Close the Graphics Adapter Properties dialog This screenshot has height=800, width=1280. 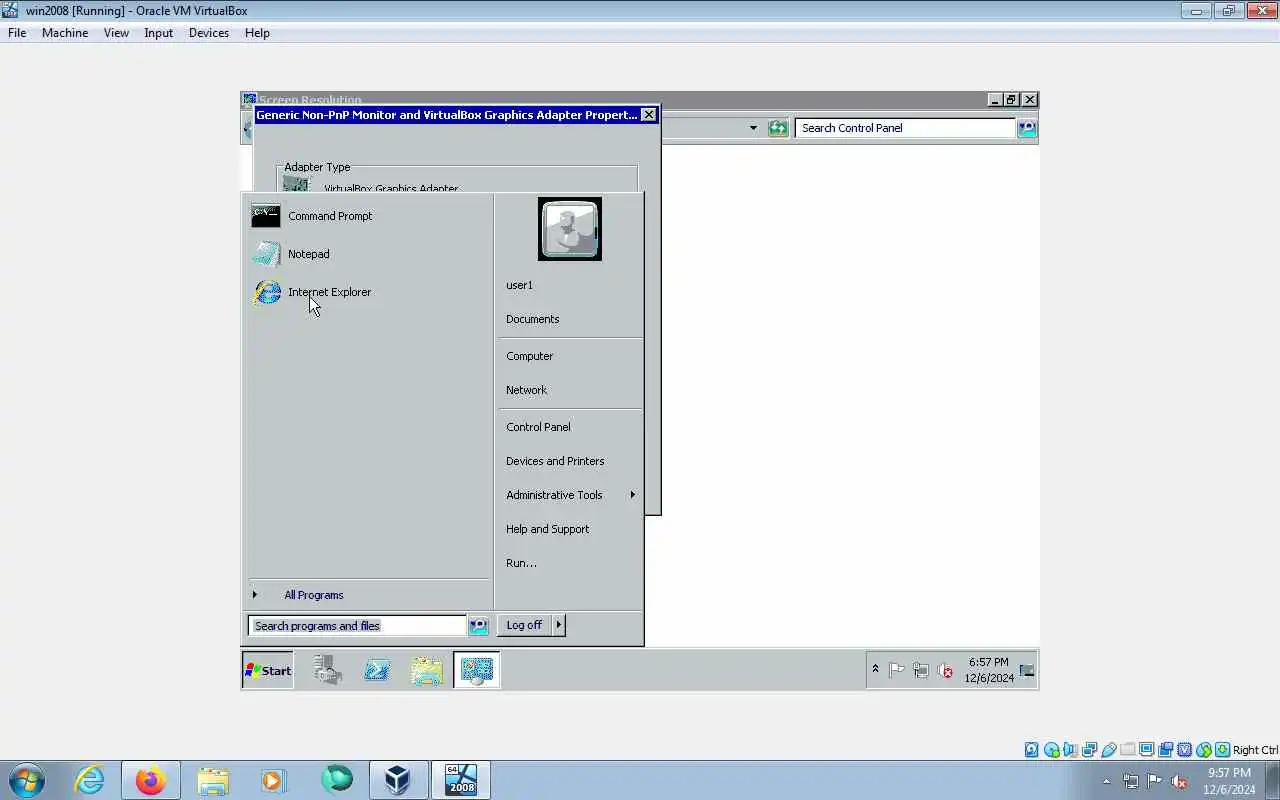click(649, 115)
